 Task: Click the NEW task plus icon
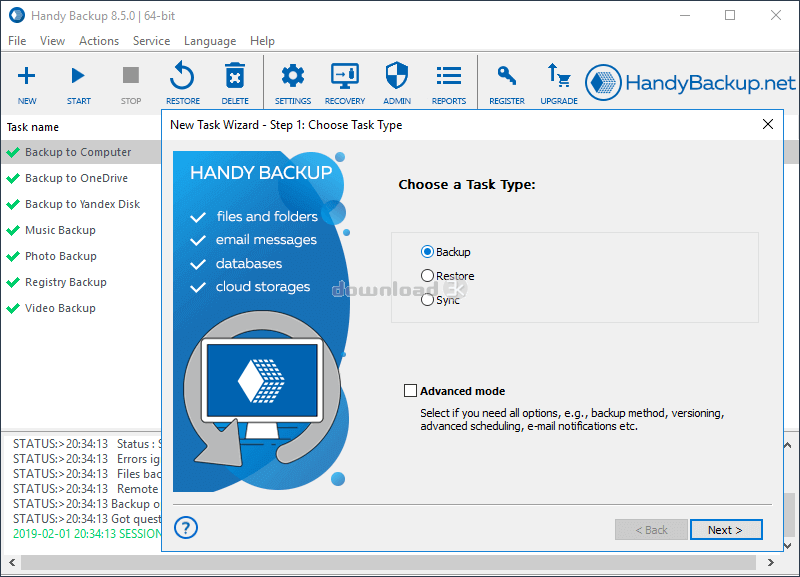[27, 76]
